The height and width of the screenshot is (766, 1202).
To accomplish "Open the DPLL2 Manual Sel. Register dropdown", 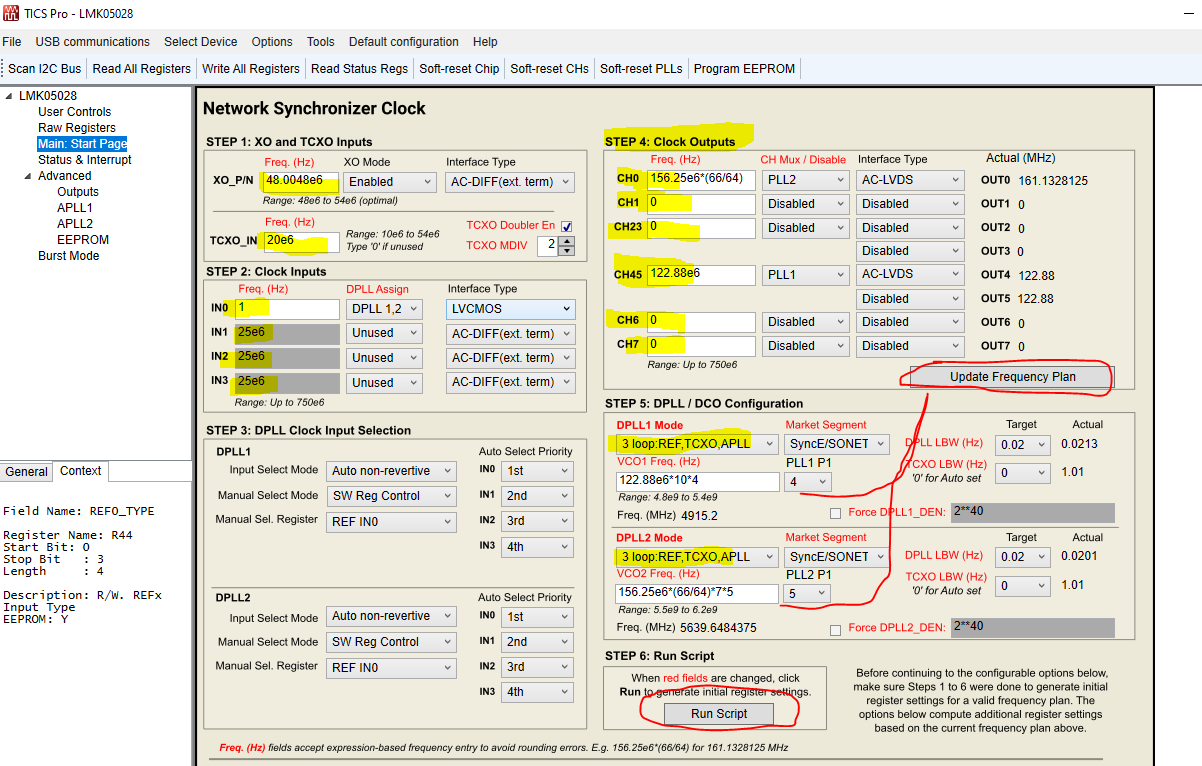I will point(391,667).
